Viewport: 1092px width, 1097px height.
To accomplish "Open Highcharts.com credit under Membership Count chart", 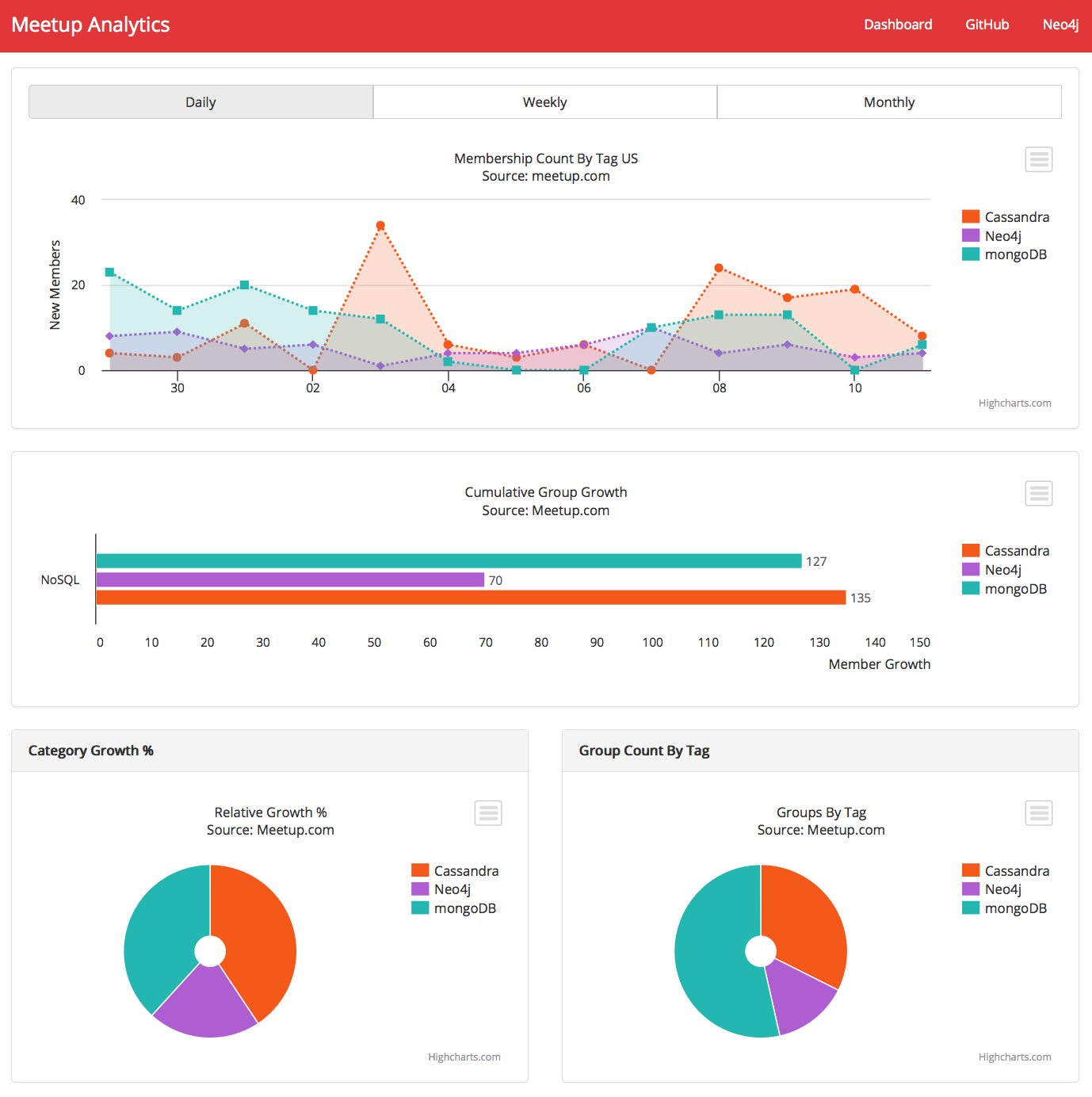I will click(x=1014, y=403).
